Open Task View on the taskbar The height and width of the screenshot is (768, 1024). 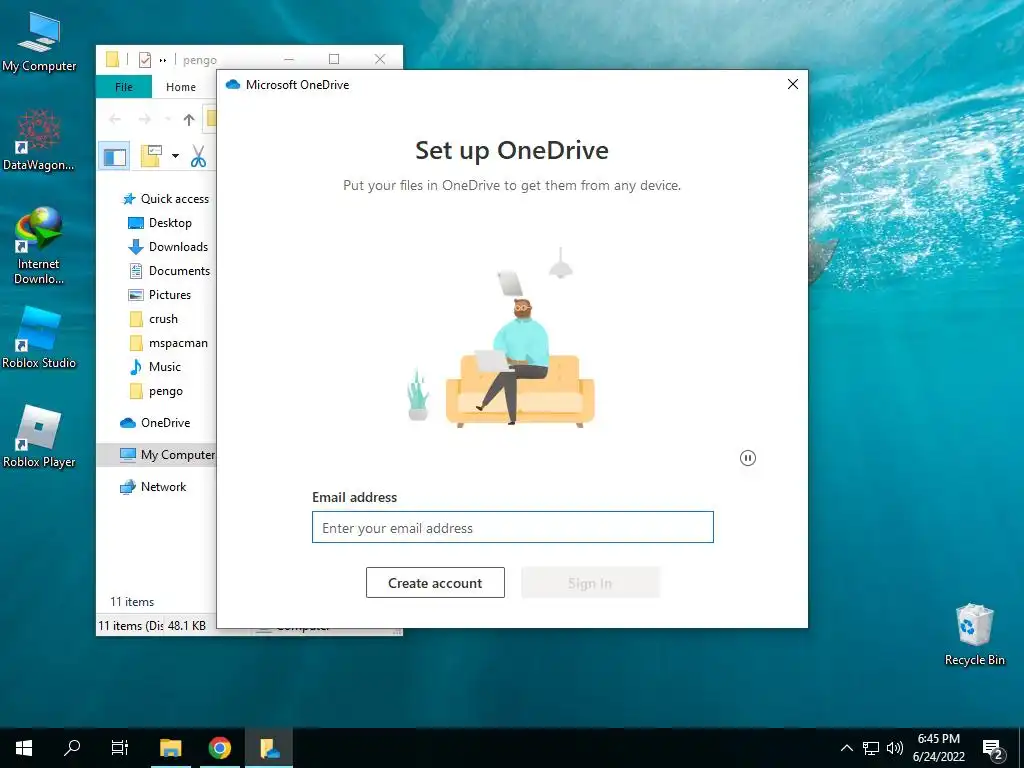pos(120,748)
